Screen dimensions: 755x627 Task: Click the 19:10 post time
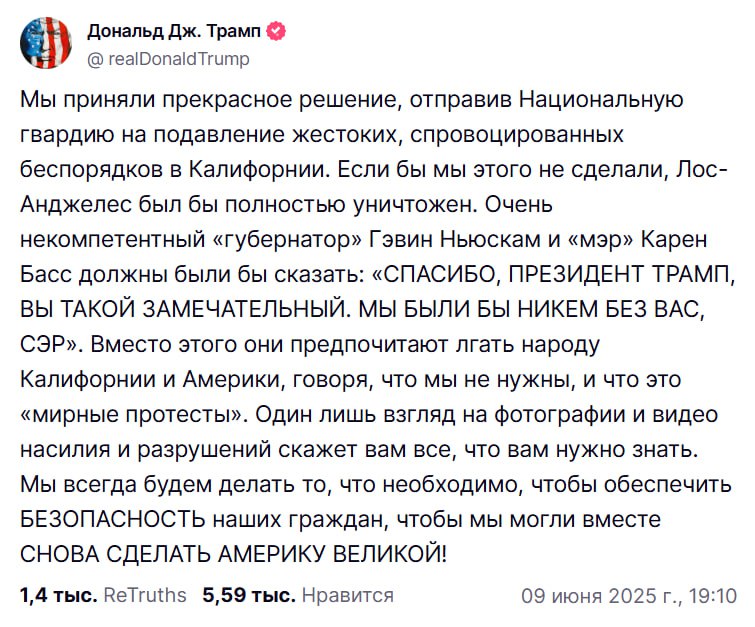[x=714, y=595]
